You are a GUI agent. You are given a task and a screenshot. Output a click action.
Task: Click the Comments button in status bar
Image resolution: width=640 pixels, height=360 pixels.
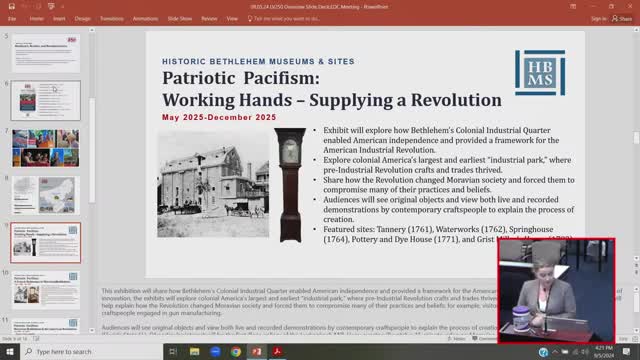point(484,338)
